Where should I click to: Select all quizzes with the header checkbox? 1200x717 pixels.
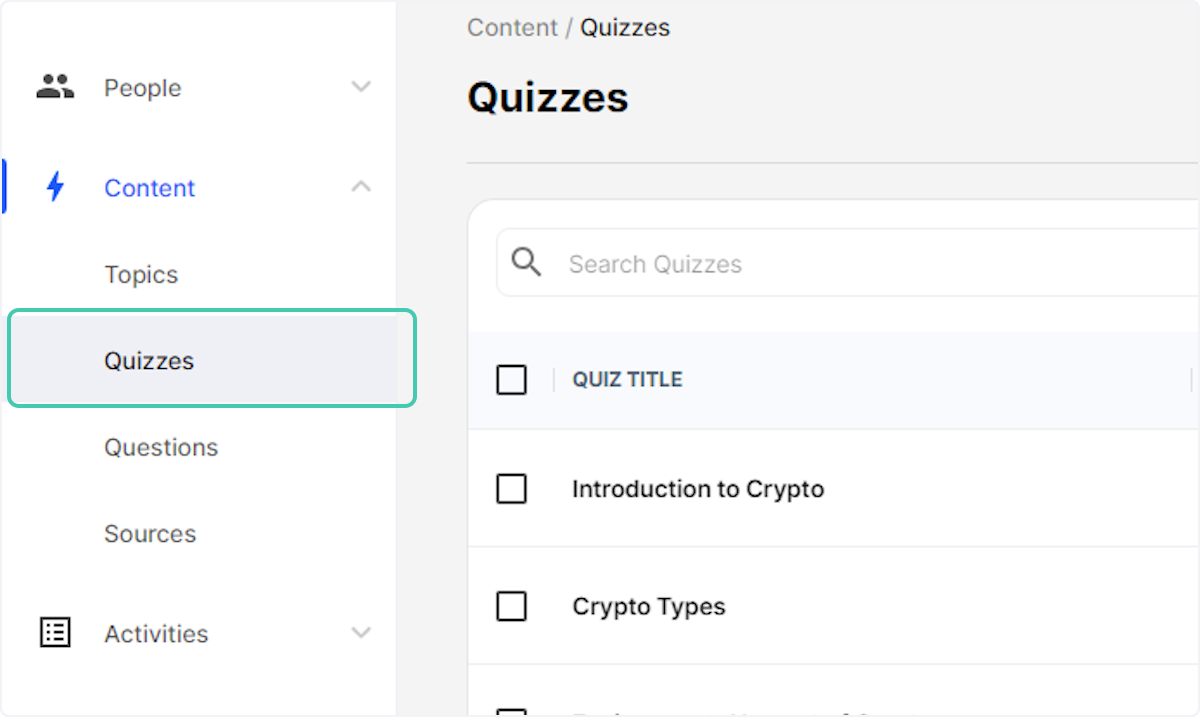point(511,380)
